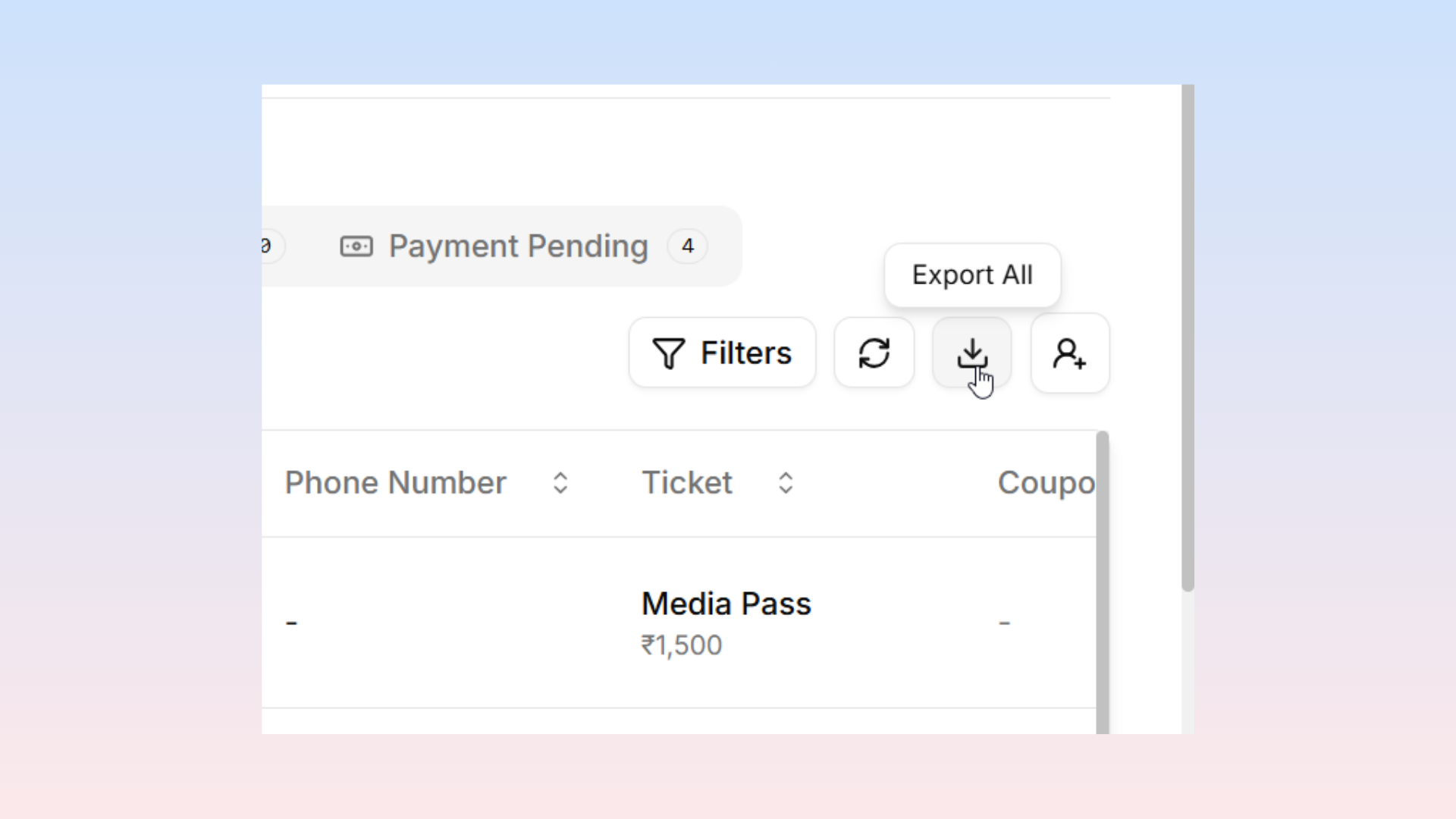Sort by Phone Number column arrows
Viewport: 1456px width, 819px height.
tap(560, 483)
